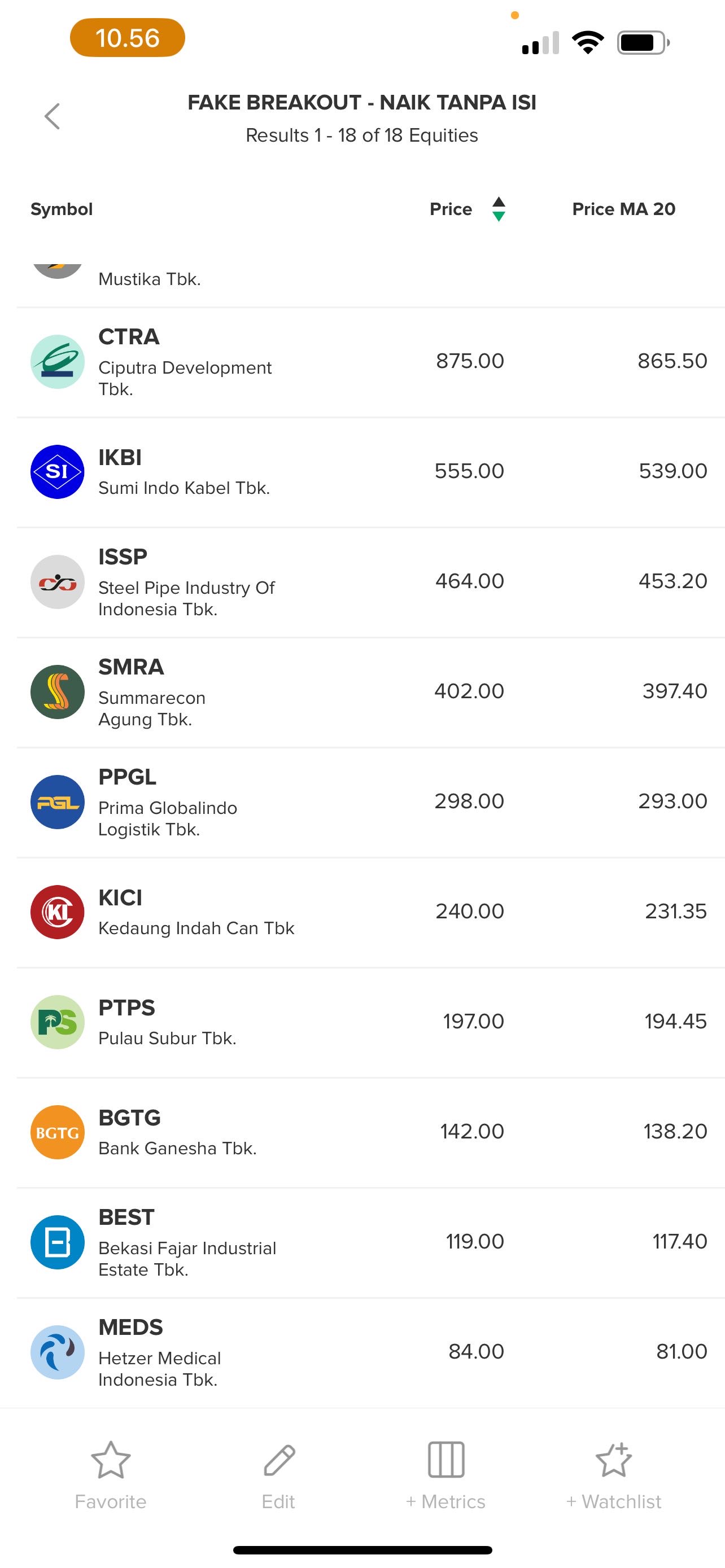Screen dimensions: 725x1568
Task: Tap the BGTG orange logo
Action: tap(57, 1132)
